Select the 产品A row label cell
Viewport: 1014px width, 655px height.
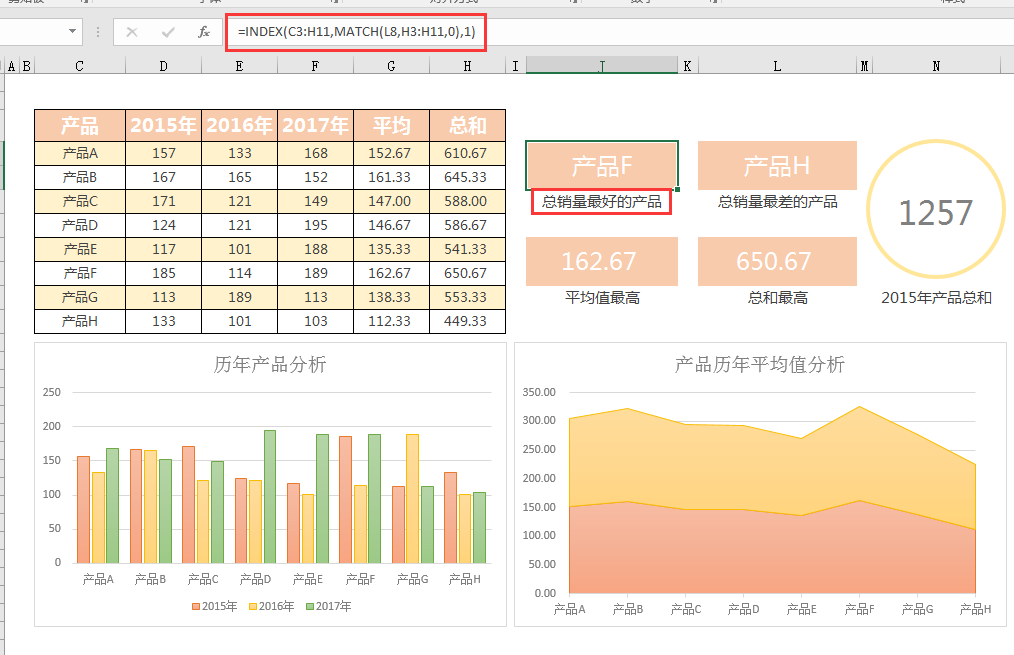coord(80,153)
